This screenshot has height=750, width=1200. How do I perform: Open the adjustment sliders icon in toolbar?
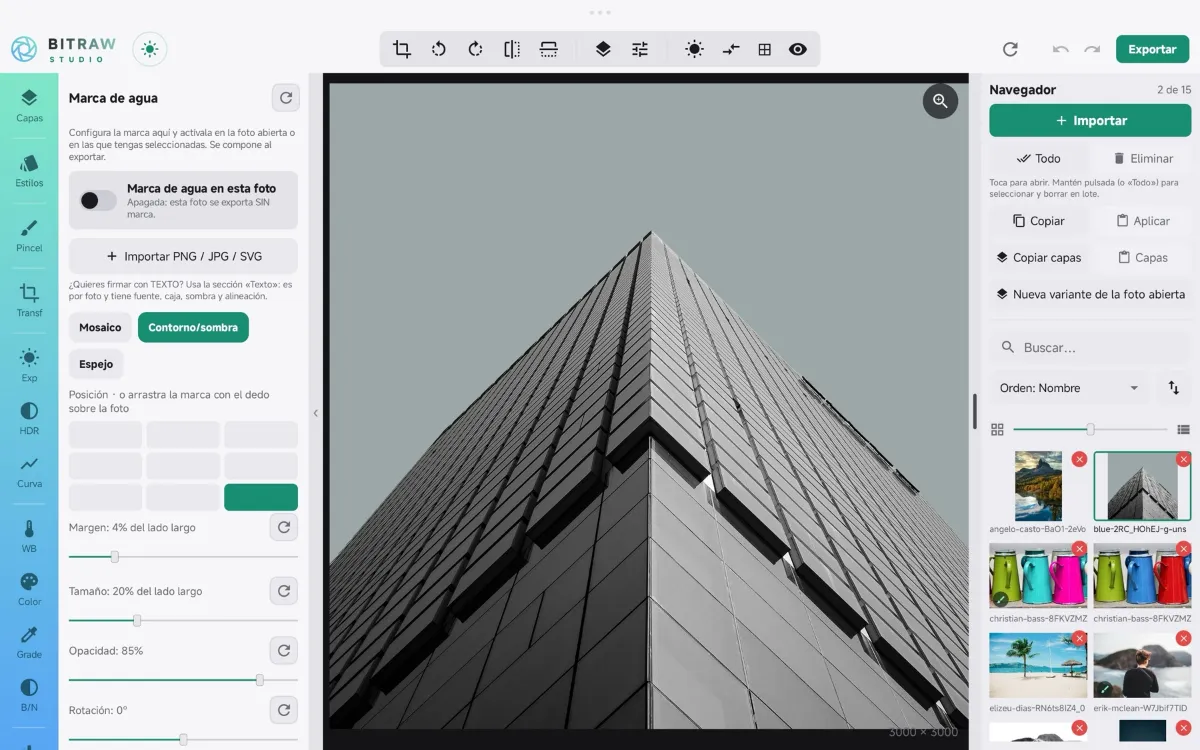[x=640, y=49]
